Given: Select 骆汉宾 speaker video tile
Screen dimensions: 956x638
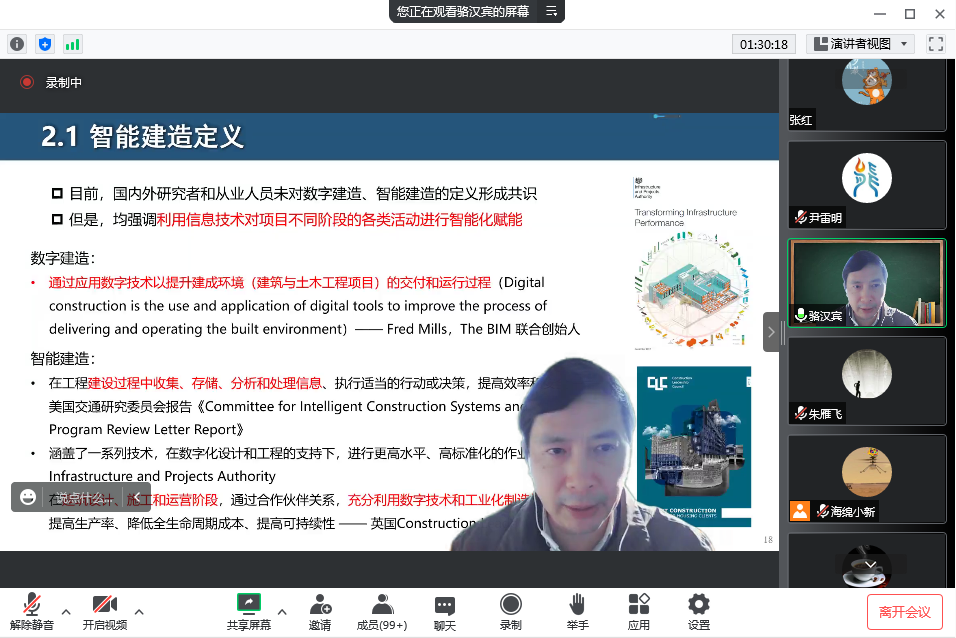Looking at the screenshot, I should point(866,283).
